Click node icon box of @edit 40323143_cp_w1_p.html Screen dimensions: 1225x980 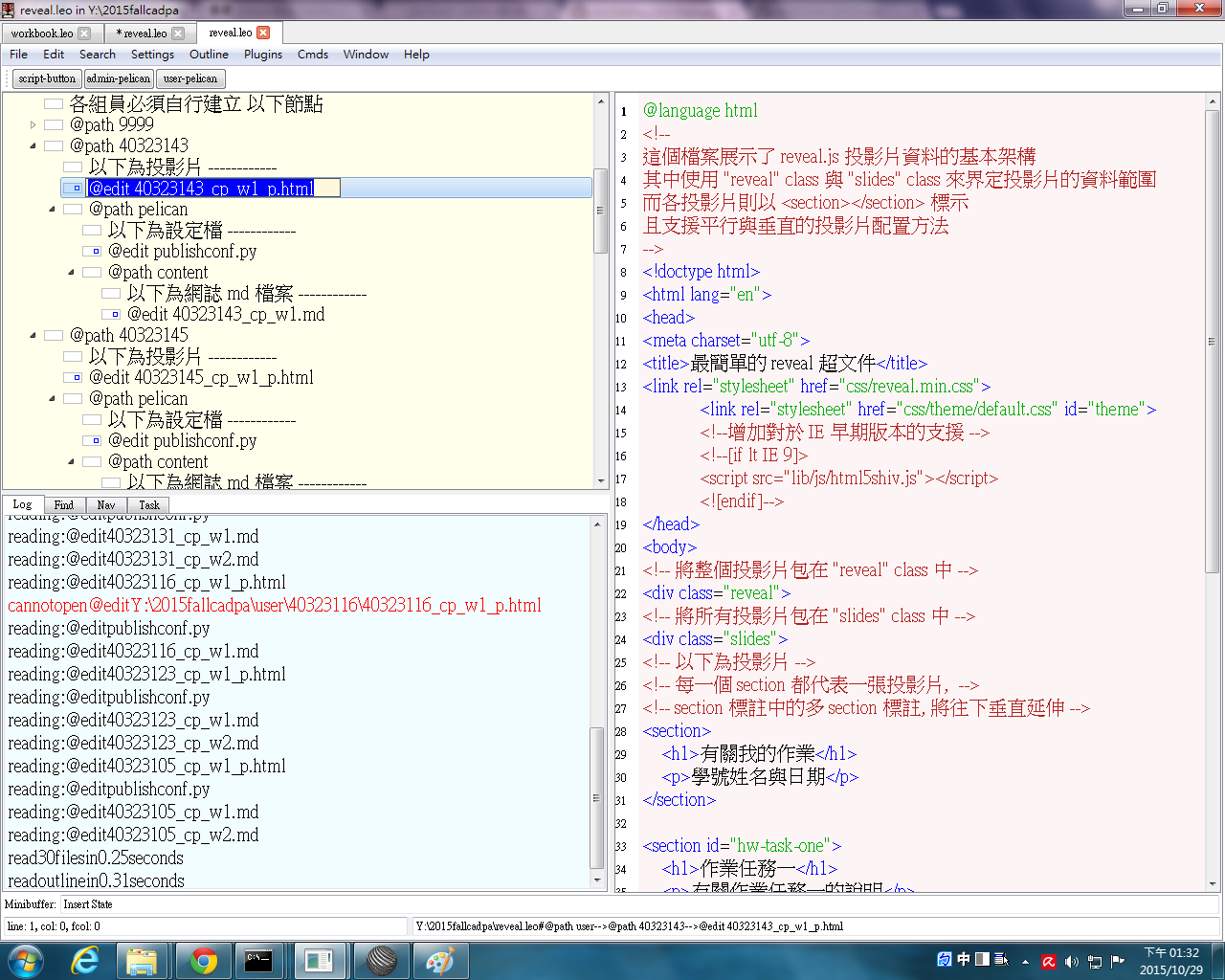(x=73, y=189)
